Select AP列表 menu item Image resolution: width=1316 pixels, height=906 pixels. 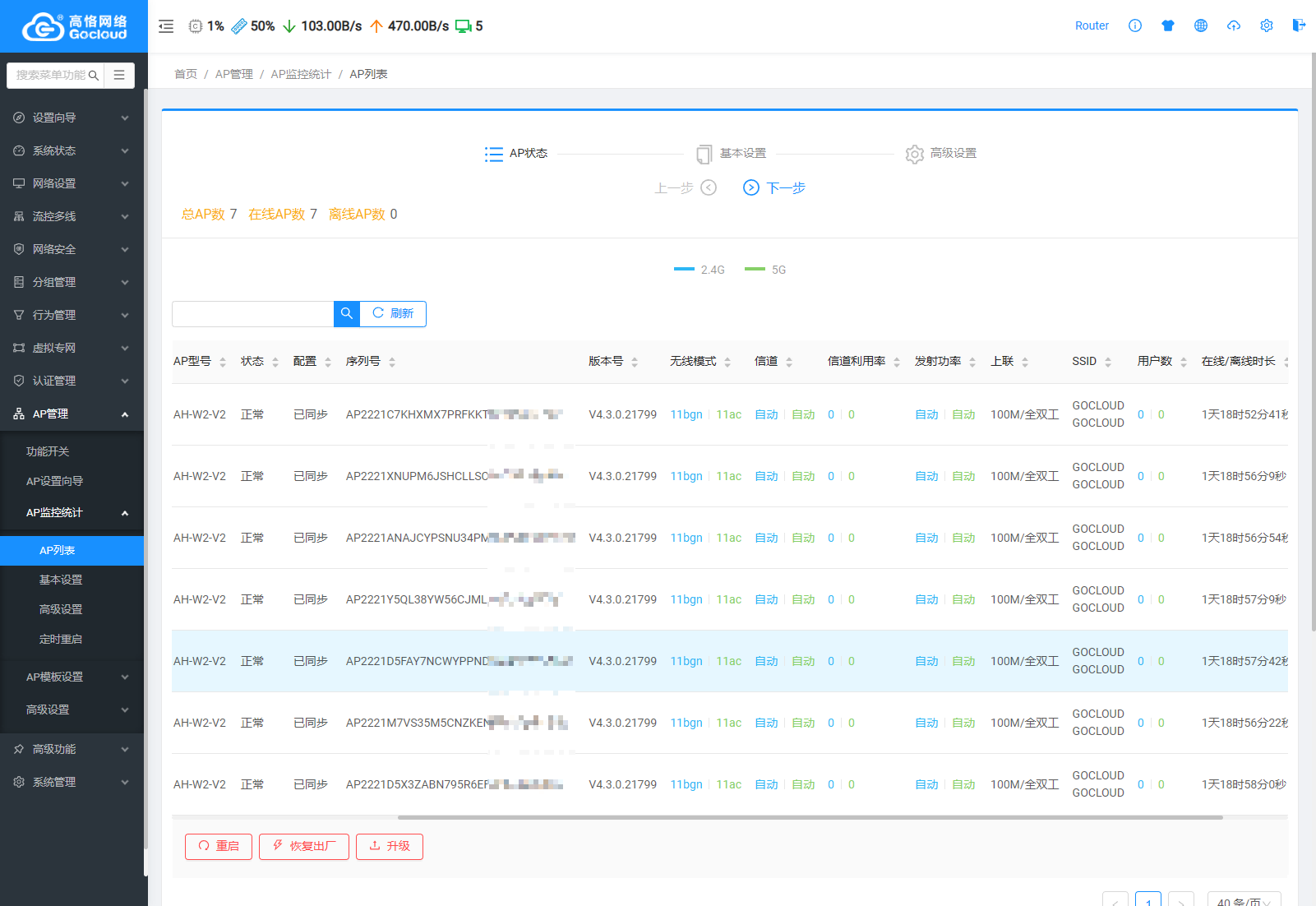point(72,550)
